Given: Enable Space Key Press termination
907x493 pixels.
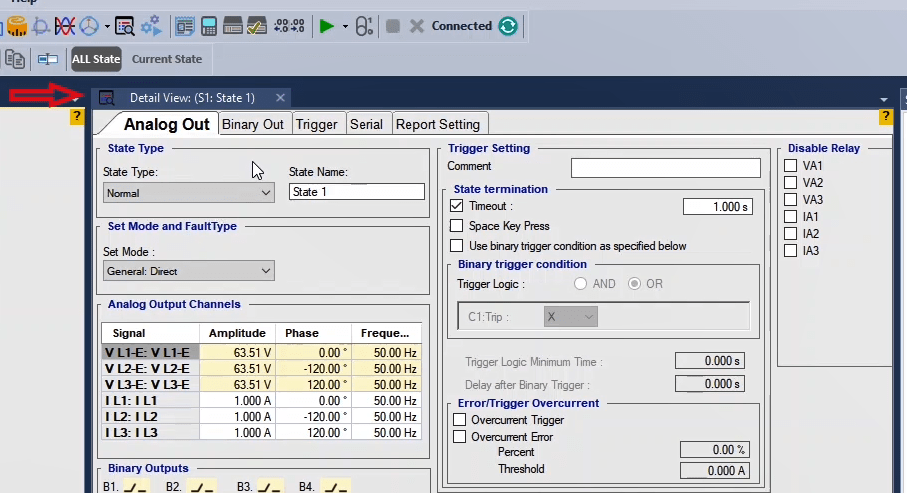Looking at the screenshot, I should 457,226.
